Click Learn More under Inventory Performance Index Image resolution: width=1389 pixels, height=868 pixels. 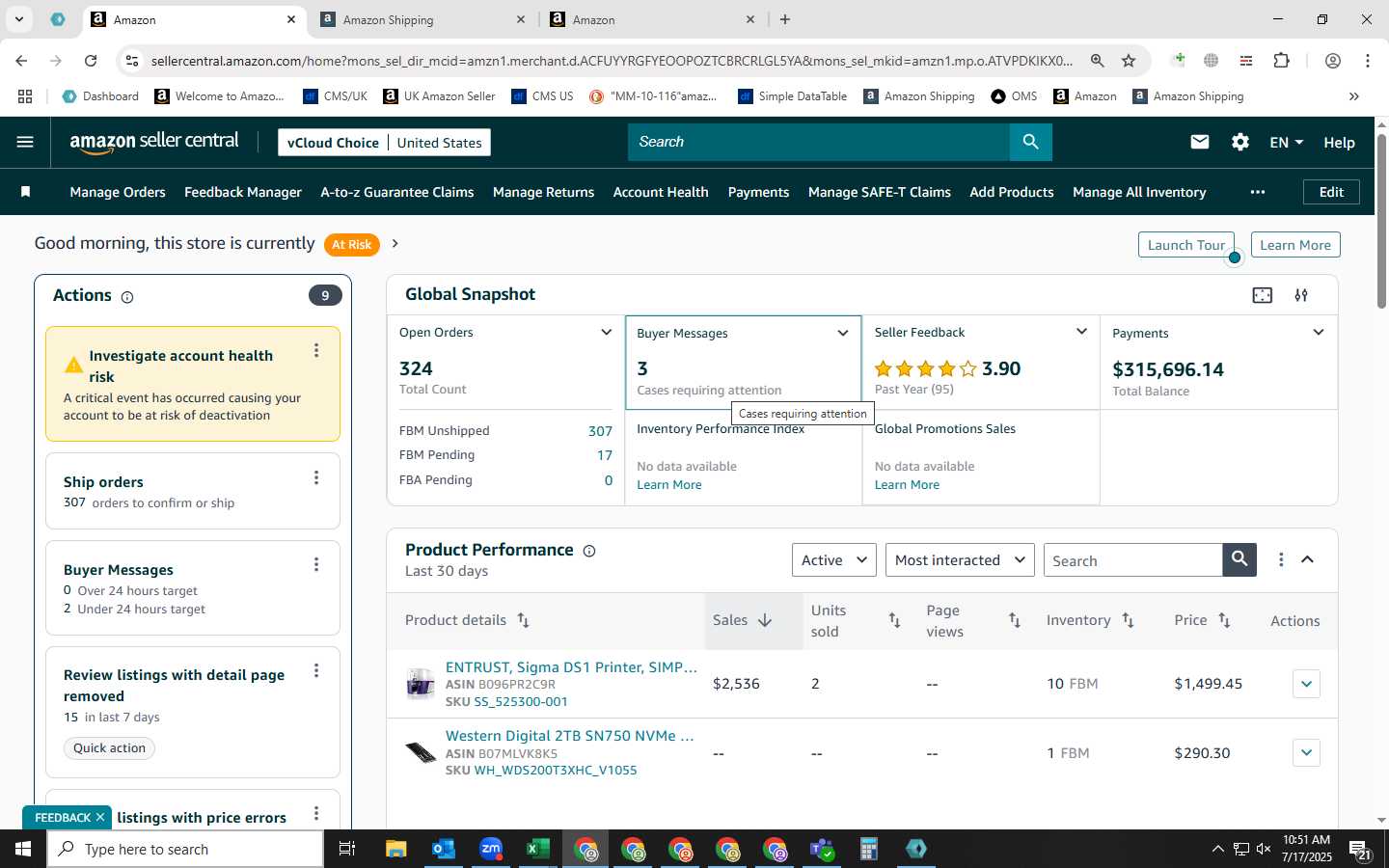pos(668,484)
